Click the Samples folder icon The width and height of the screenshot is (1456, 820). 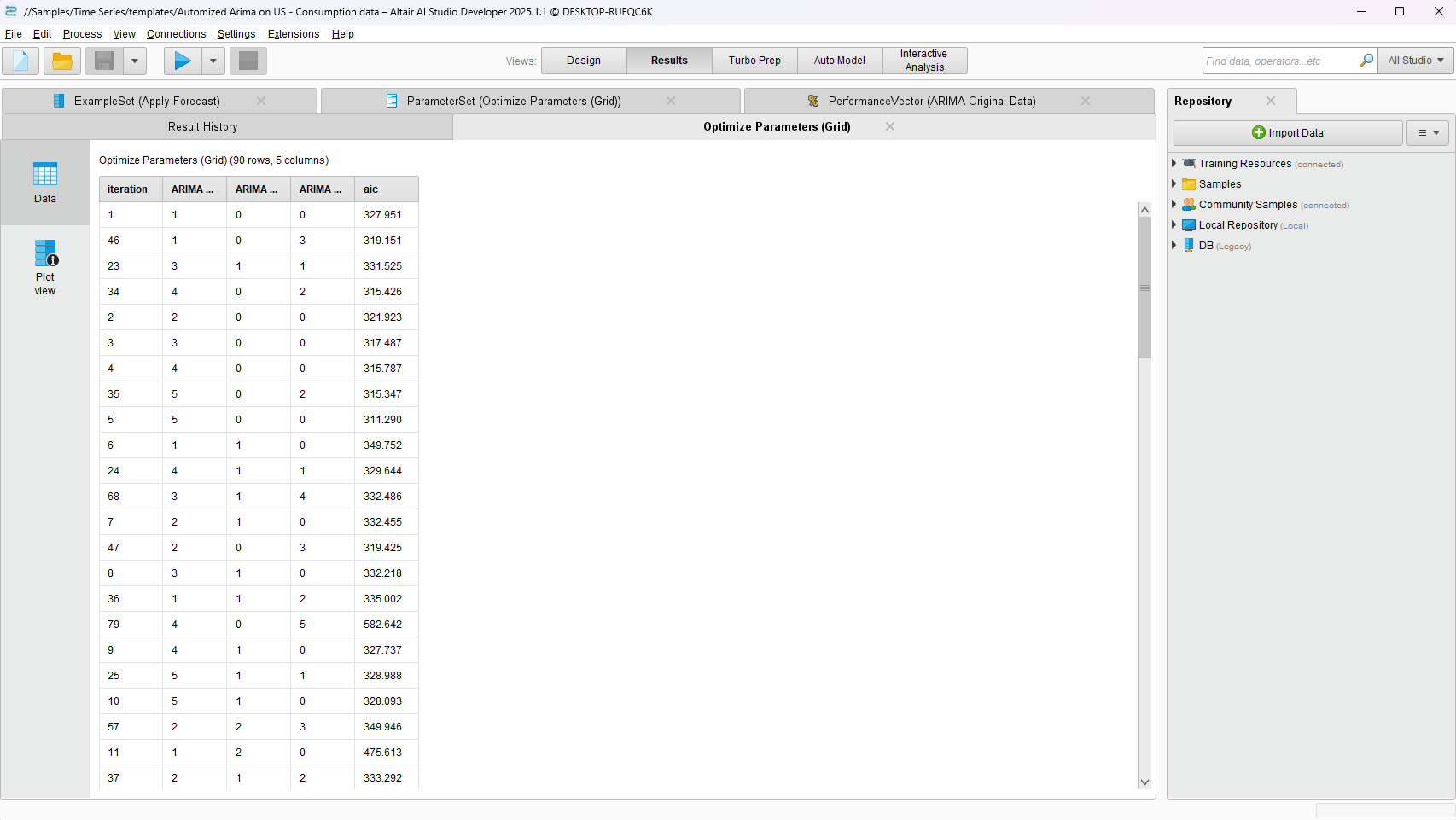[1189, 183]
